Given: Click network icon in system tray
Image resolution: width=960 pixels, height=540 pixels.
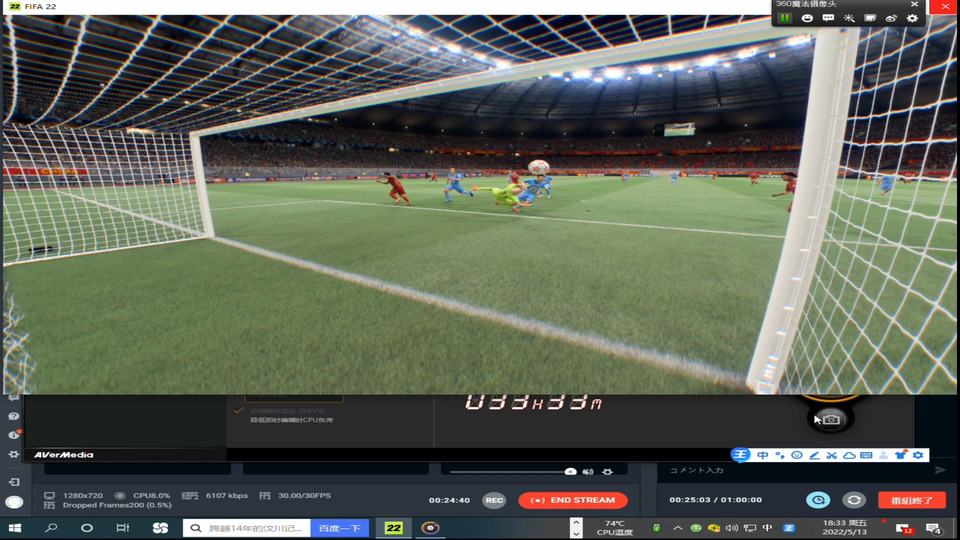Looking at the screenshot, I should 750,528.
